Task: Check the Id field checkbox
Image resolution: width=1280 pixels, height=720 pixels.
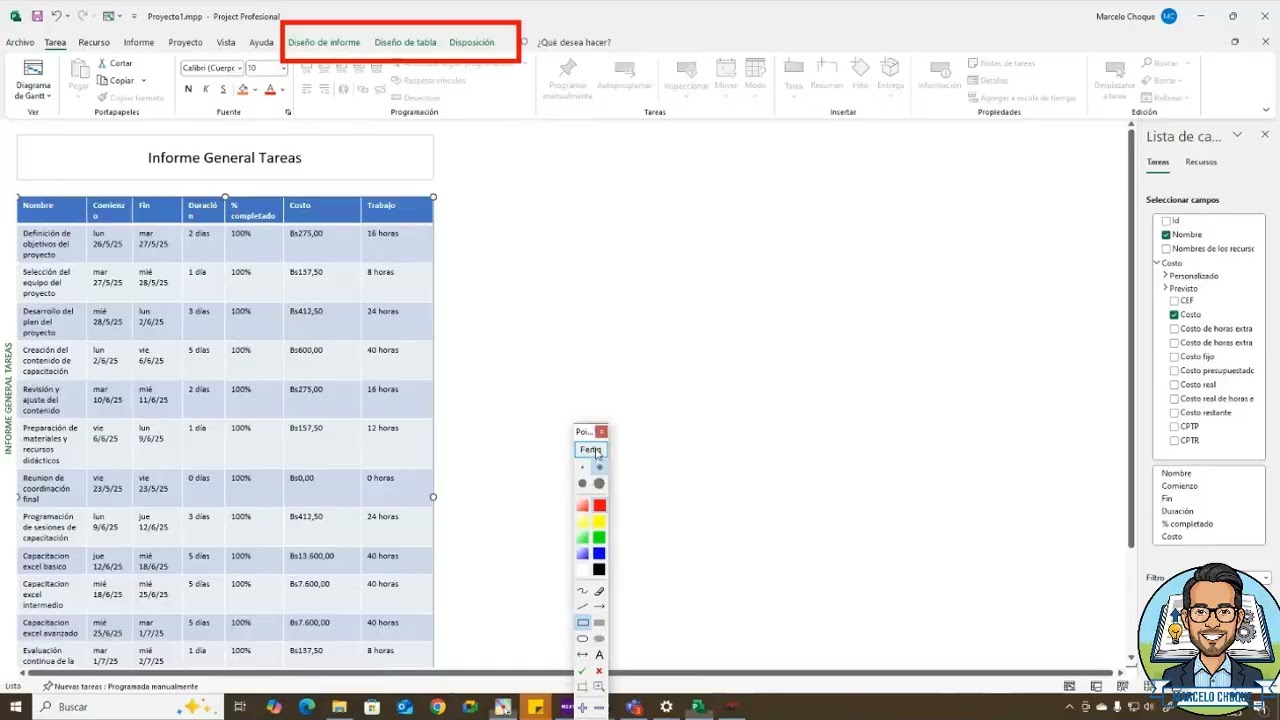Action: (x=1166, y=220)
